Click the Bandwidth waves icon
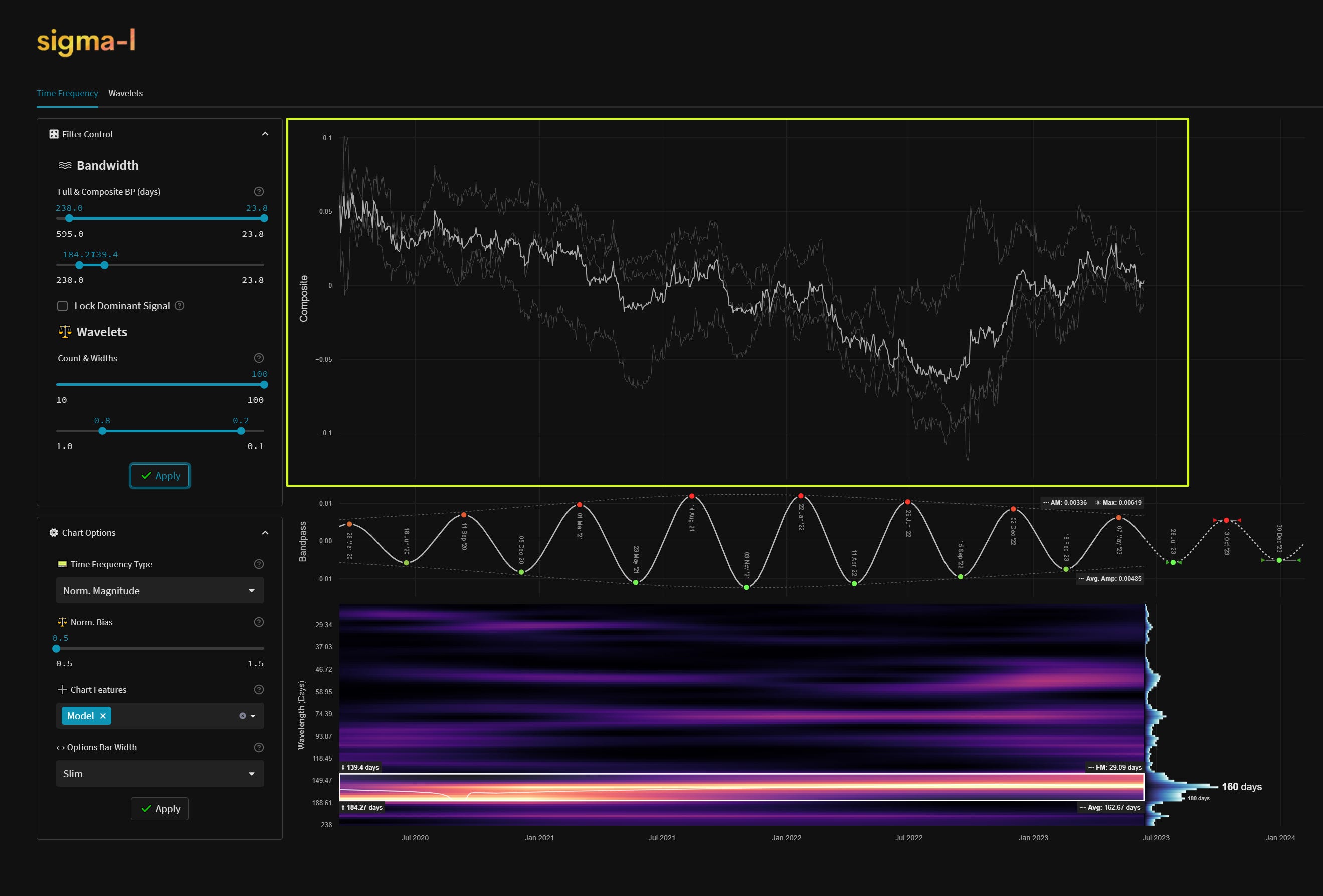Screen dimensions: 1323x896 (65, 165)
